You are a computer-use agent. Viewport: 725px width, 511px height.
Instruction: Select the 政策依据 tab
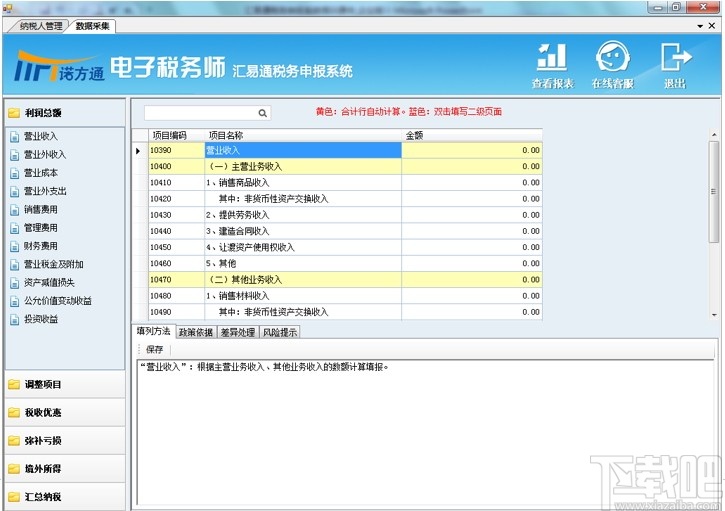tap(196, 332)
